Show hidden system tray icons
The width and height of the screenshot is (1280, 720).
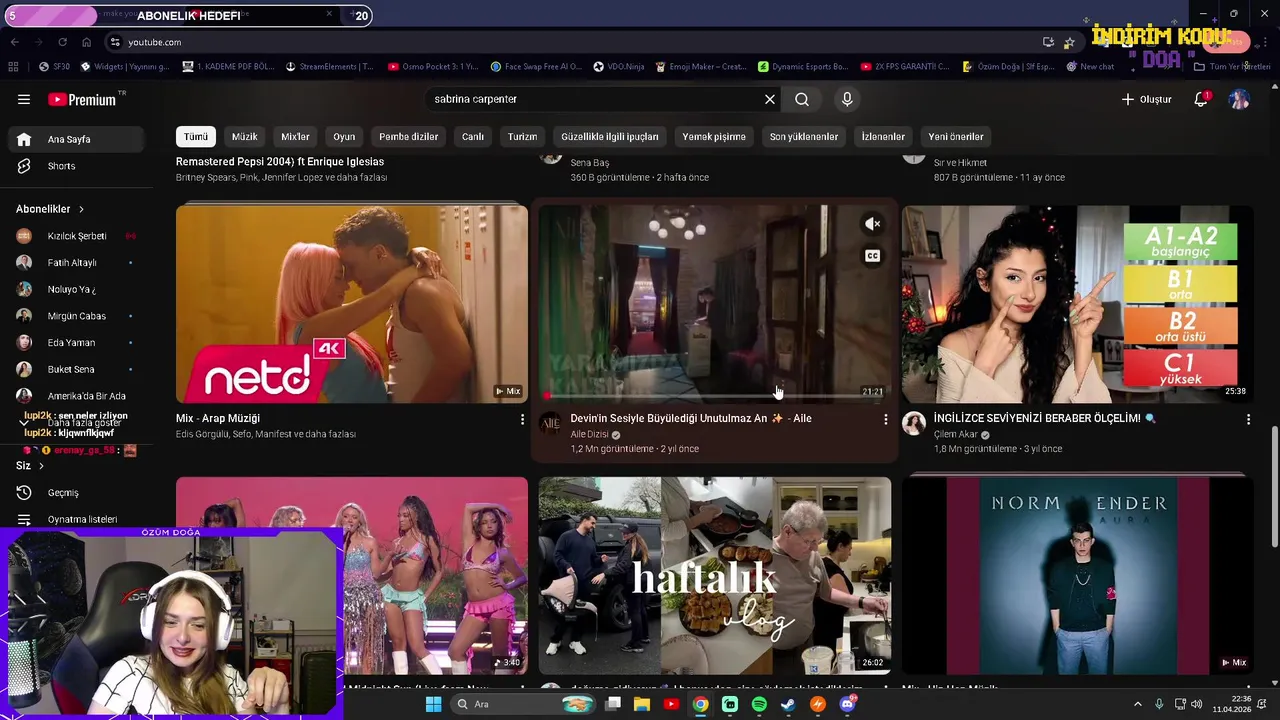pyautogui.click(x=1138, y=704)
